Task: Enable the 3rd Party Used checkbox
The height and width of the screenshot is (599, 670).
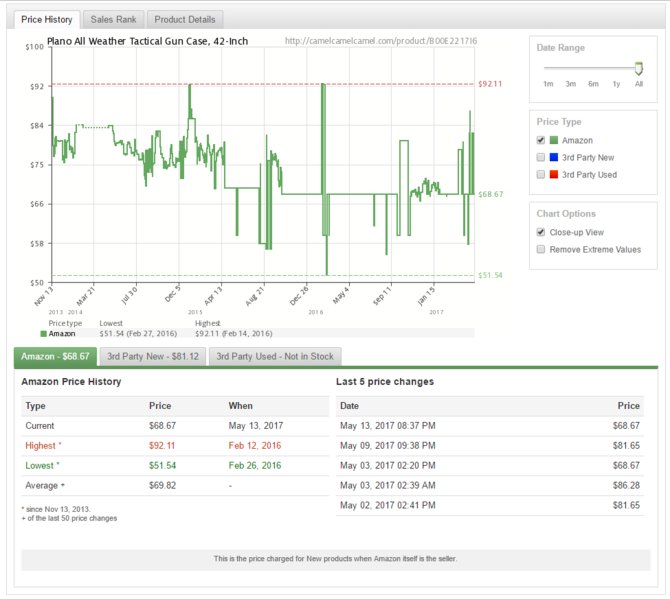Action: pyautogui.click(x=541, y=174)
